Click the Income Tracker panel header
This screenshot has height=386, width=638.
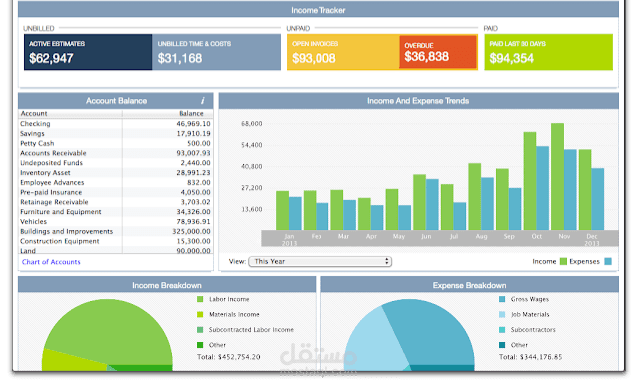tap(318, 10)
